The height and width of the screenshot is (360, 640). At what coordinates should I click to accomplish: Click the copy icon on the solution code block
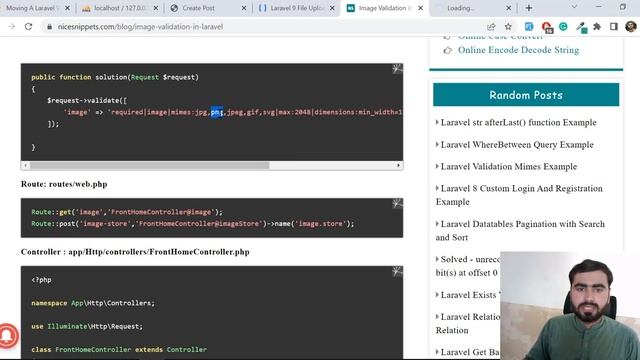[x=397, y=69]
